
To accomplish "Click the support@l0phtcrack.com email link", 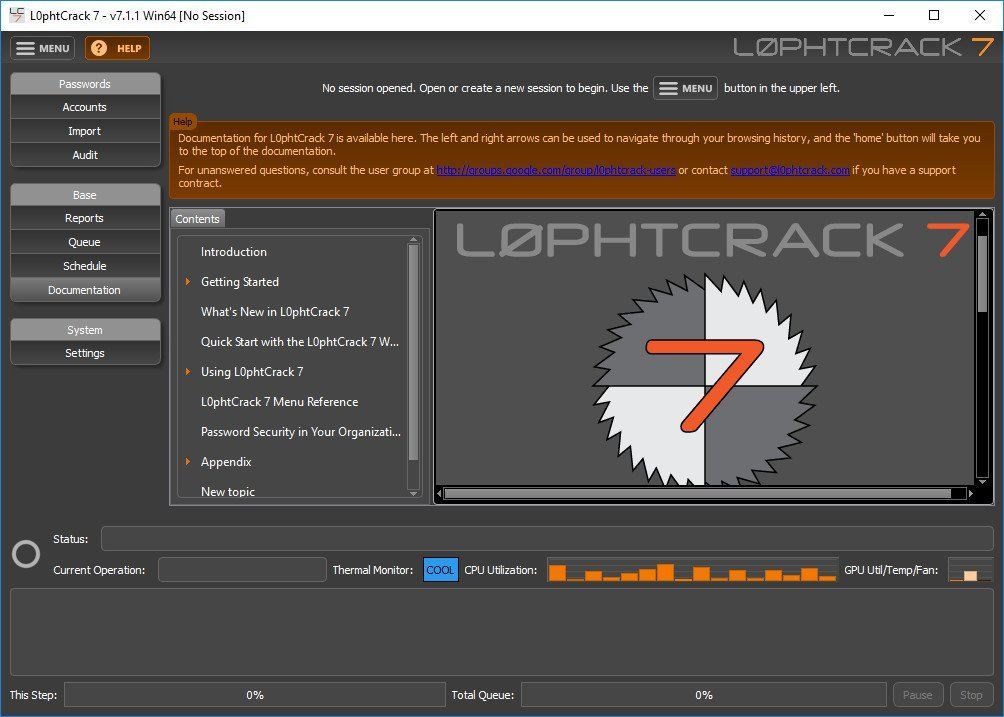I will (789, 170).
